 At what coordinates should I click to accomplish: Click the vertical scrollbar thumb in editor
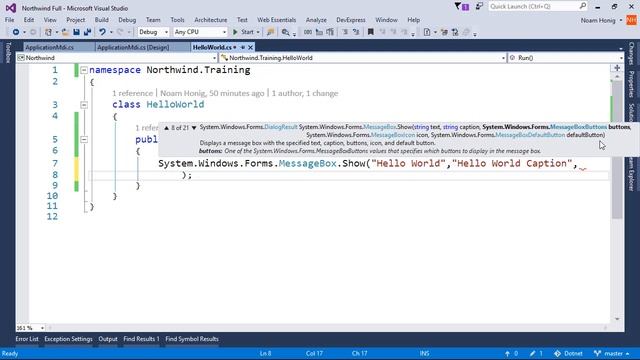[617, 149]
